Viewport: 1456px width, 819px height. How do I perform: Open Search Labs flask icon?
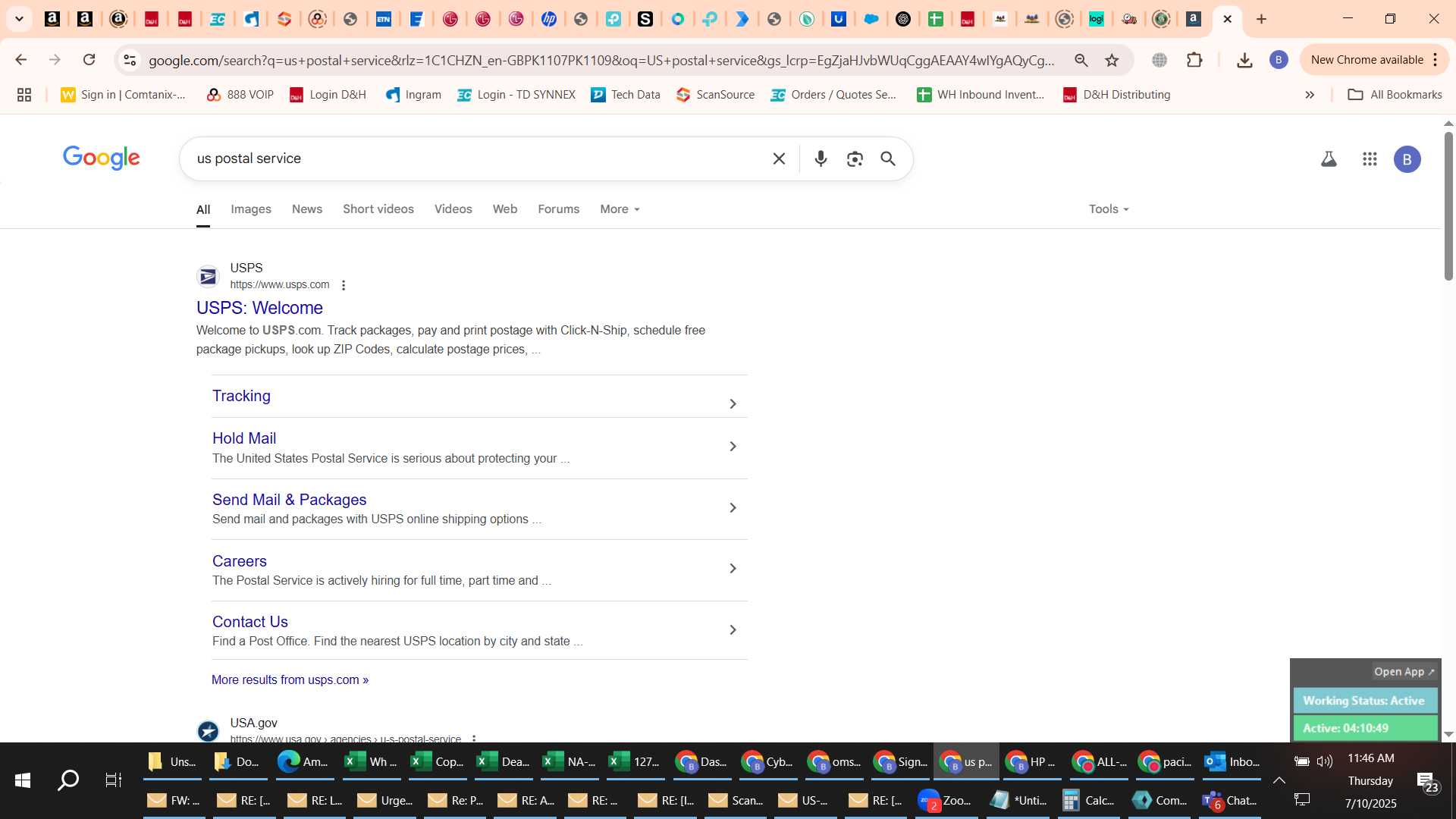pyautogui.click(x=1329, y=159)
